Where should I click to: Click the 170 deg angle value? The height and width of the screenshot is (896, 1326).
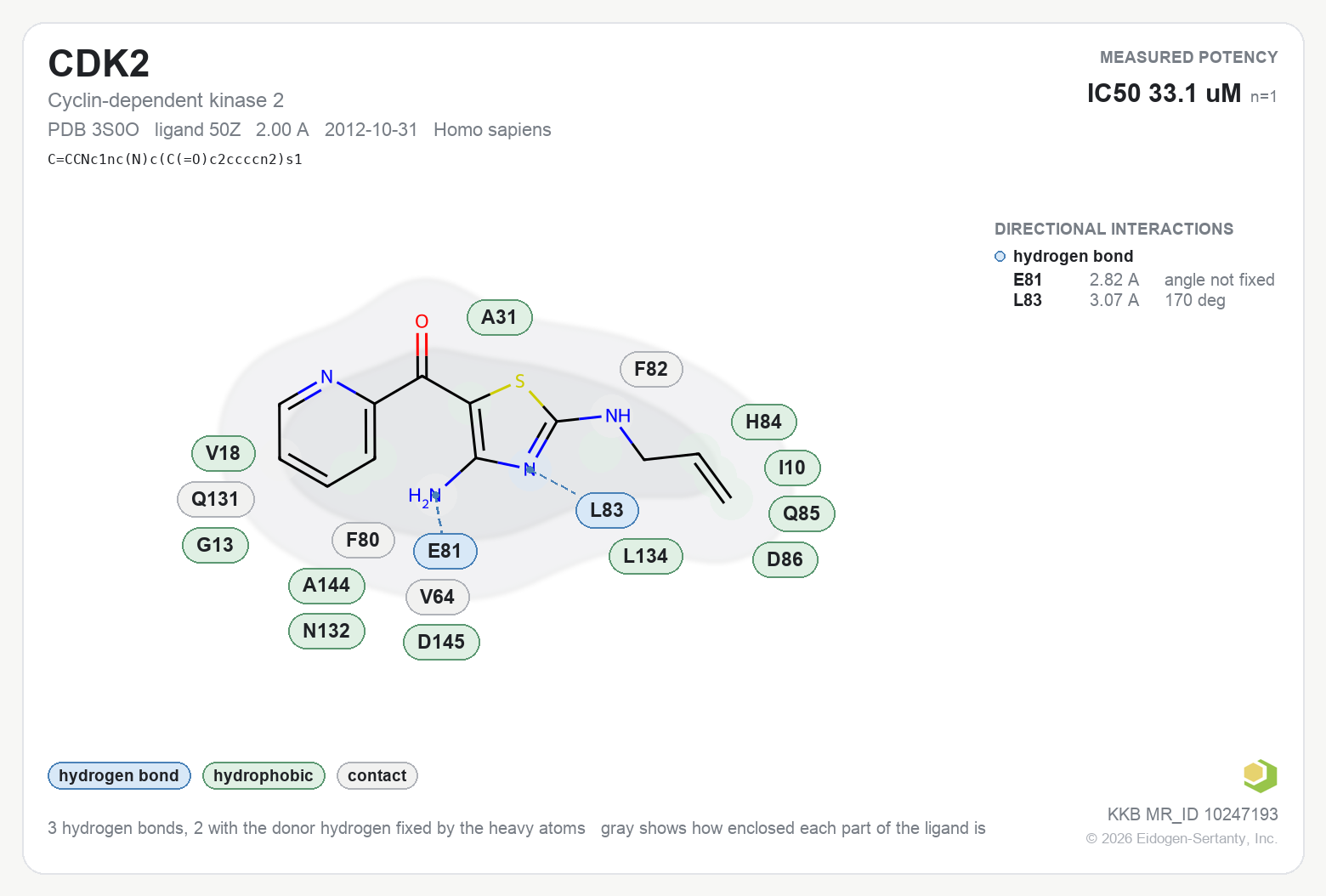(1195, 300)
